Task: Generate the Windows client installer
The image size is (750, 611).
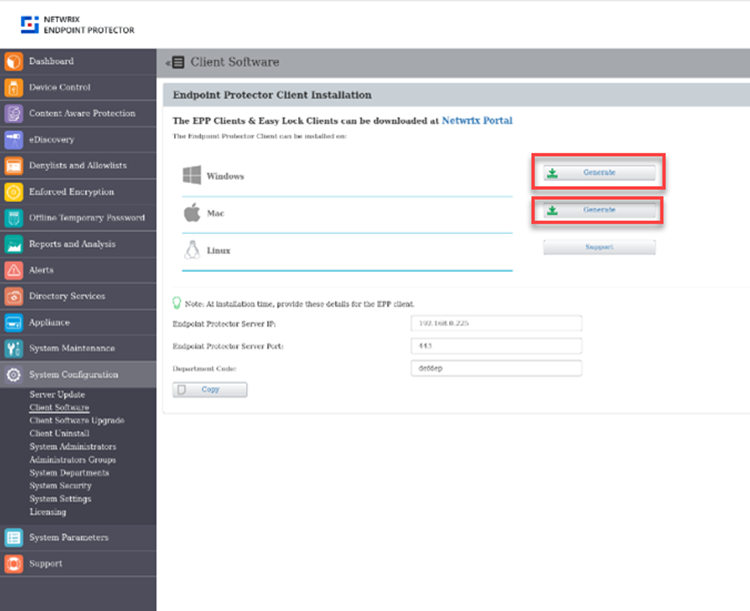Action: click(x=599, y=173)
